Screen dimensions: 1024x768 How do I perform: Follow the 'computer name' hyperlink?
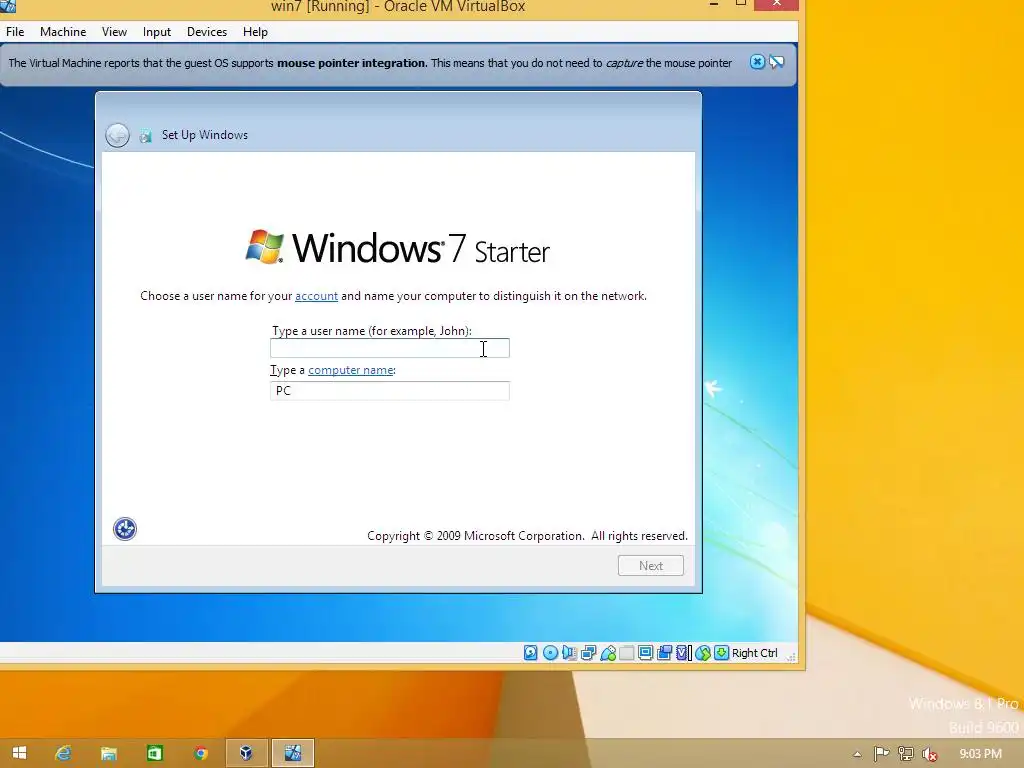[351, 370]
